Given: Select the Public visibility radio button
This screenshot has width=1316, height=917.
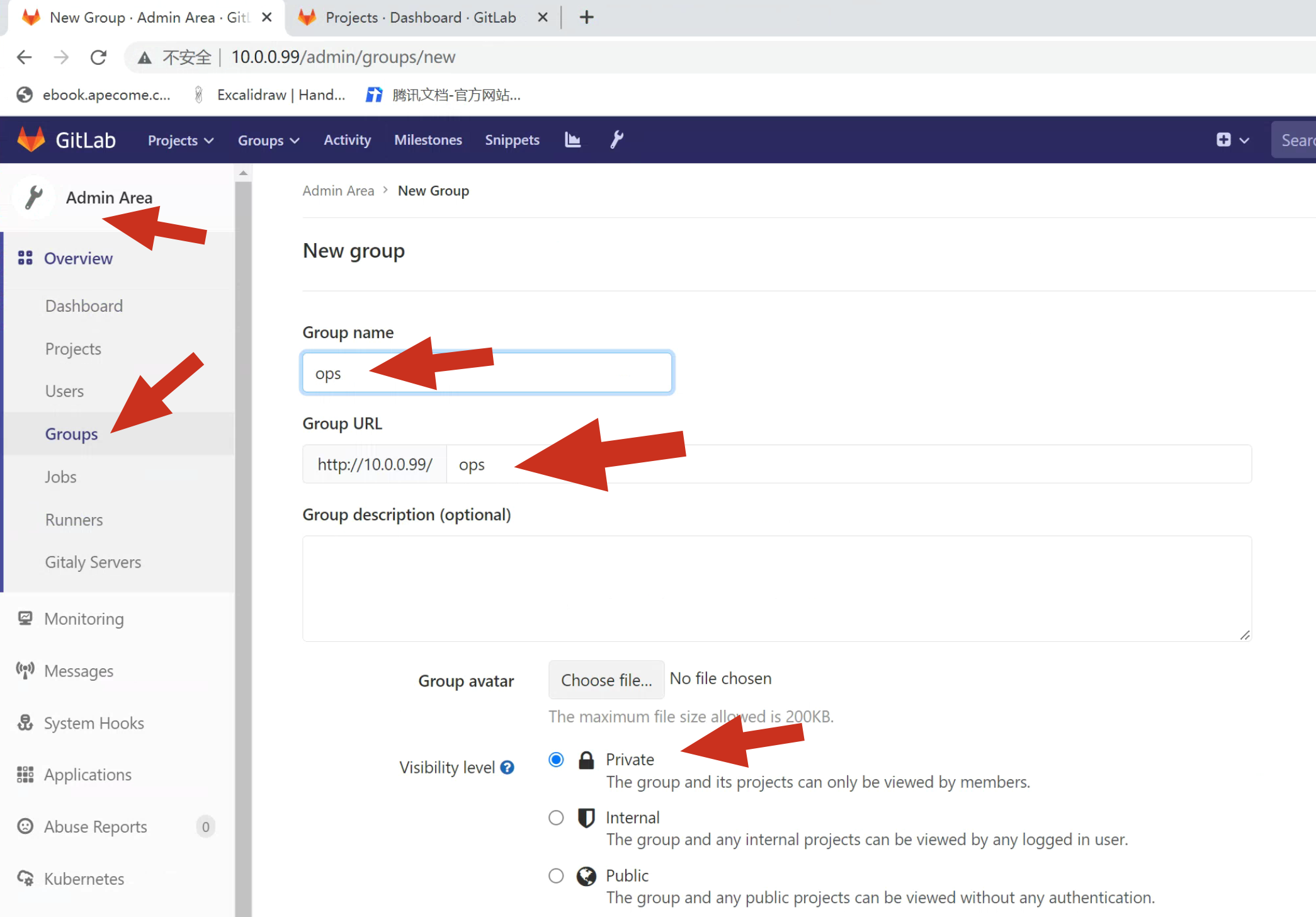Looking at the screenshot, I should 556,875.
